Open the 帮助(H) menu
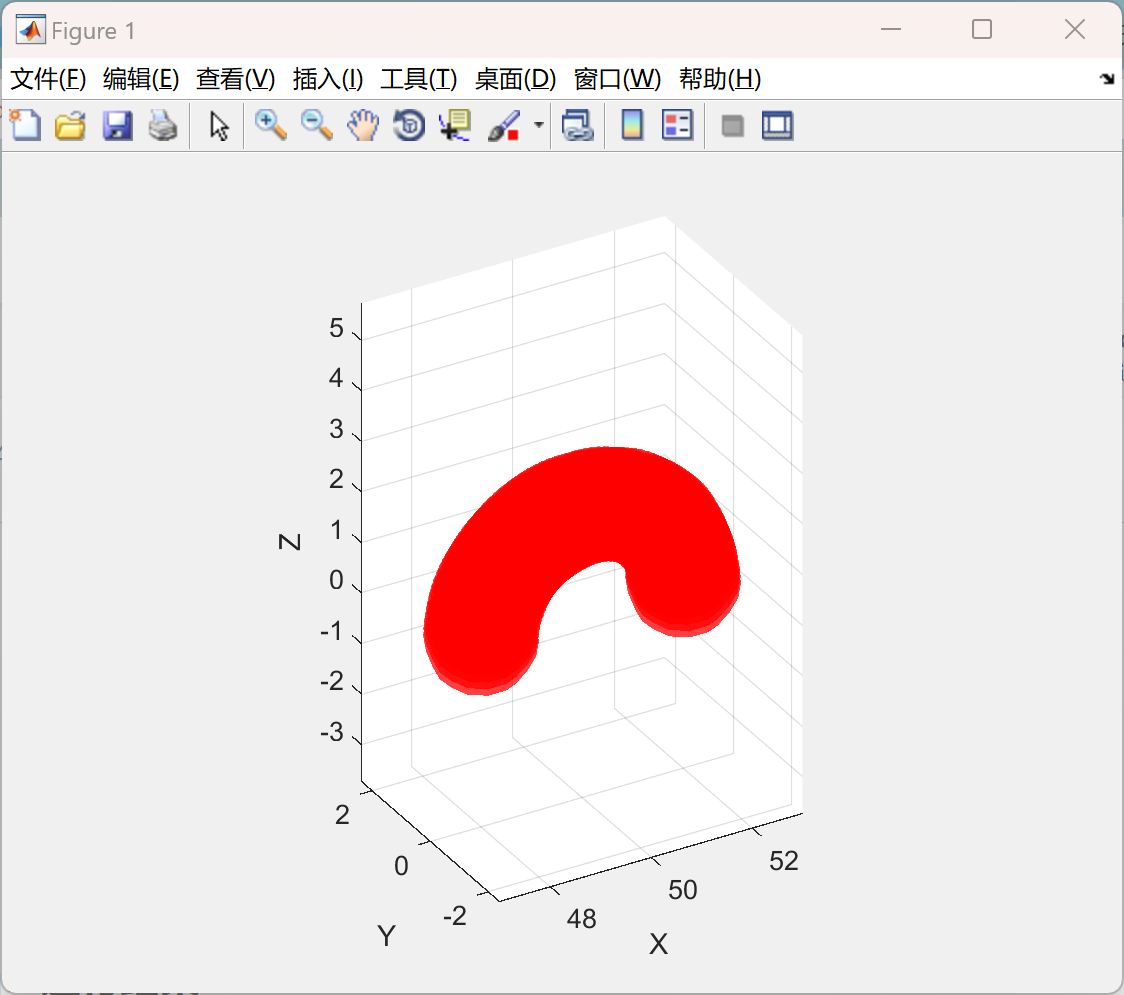1124x995 pixels. pyautogui.click(x=720, y=79)
